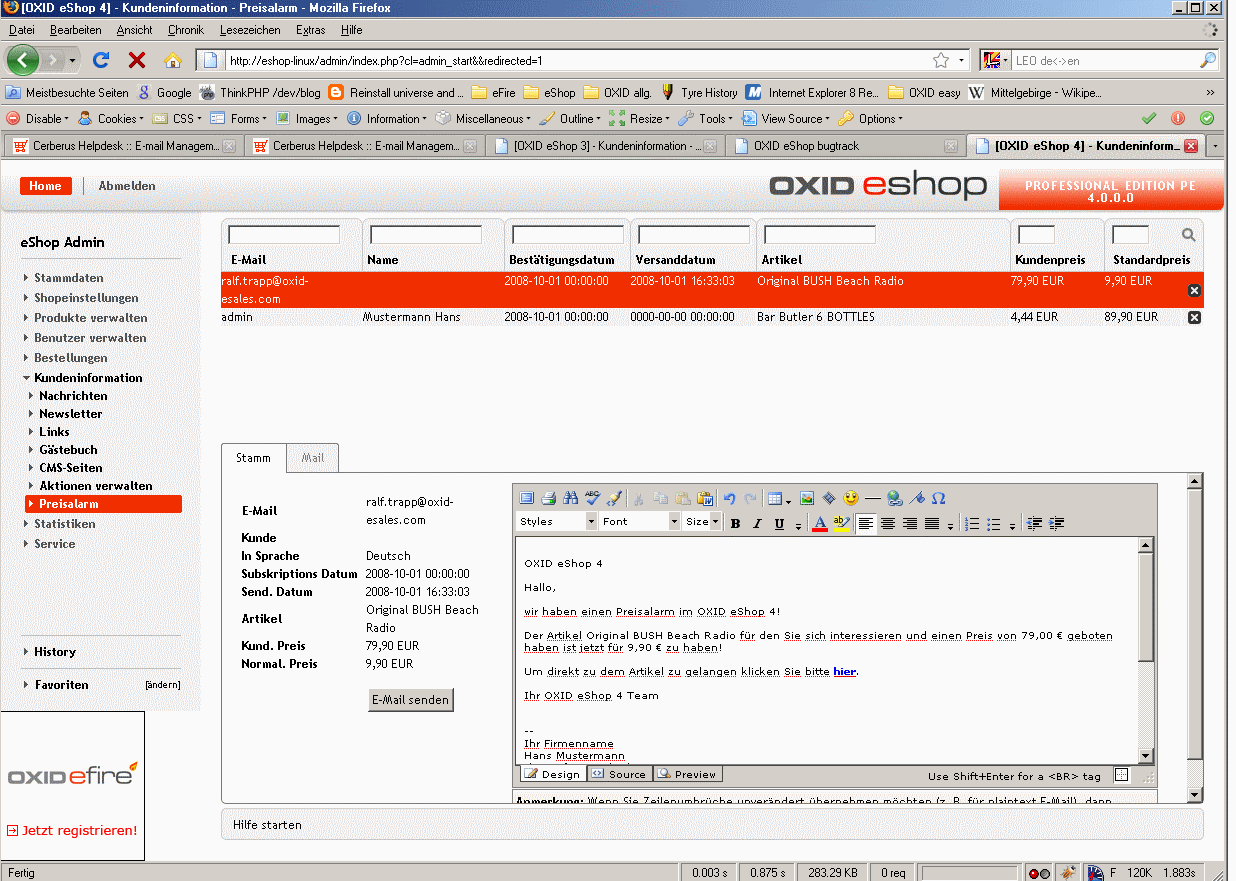The height and width of the screenshot is (881, 1236).
Task: Click the binoculars find icon in editor
Action: (x=571, y=498)
